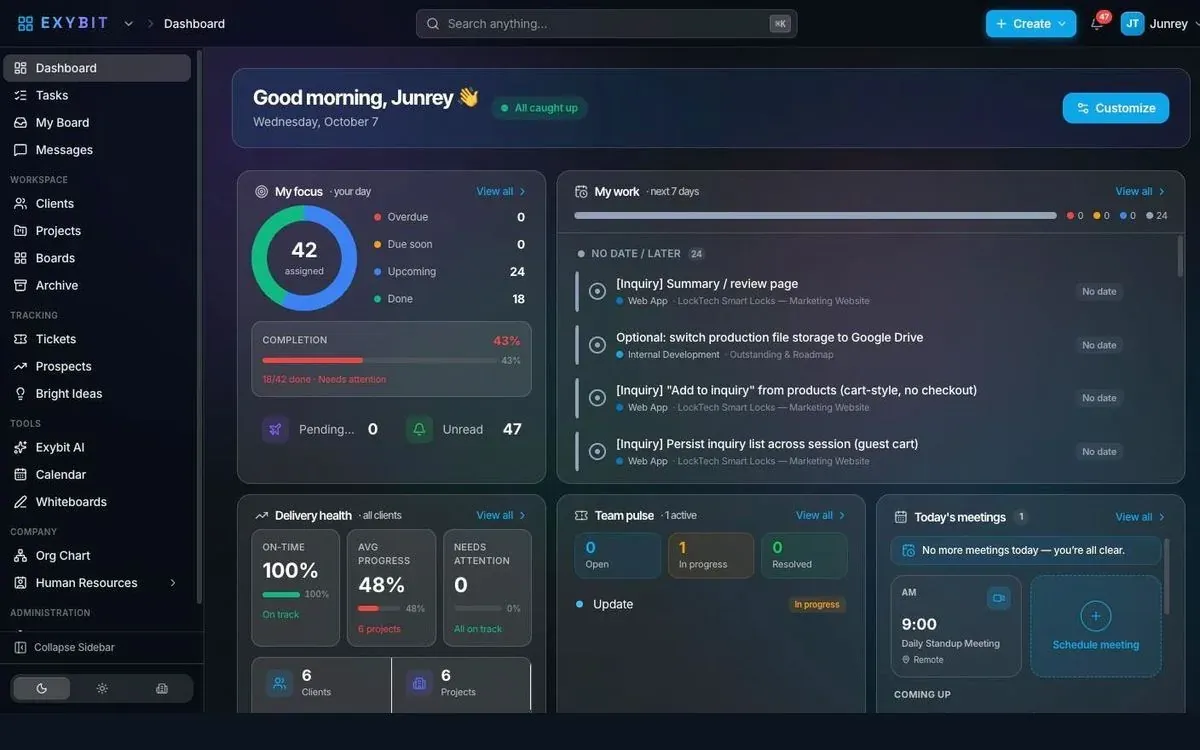1200x750 pixels.
Task: Click the Unread bell icon in My focus
Action: pos(419,429)
